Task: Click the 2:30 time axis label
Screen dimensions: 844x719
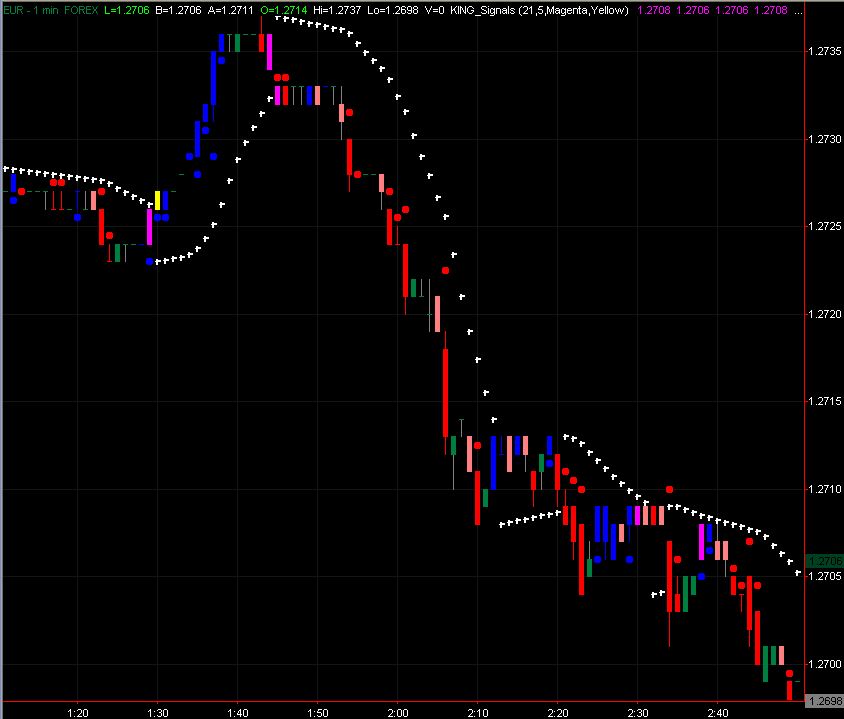Action: tap(638, 713)
